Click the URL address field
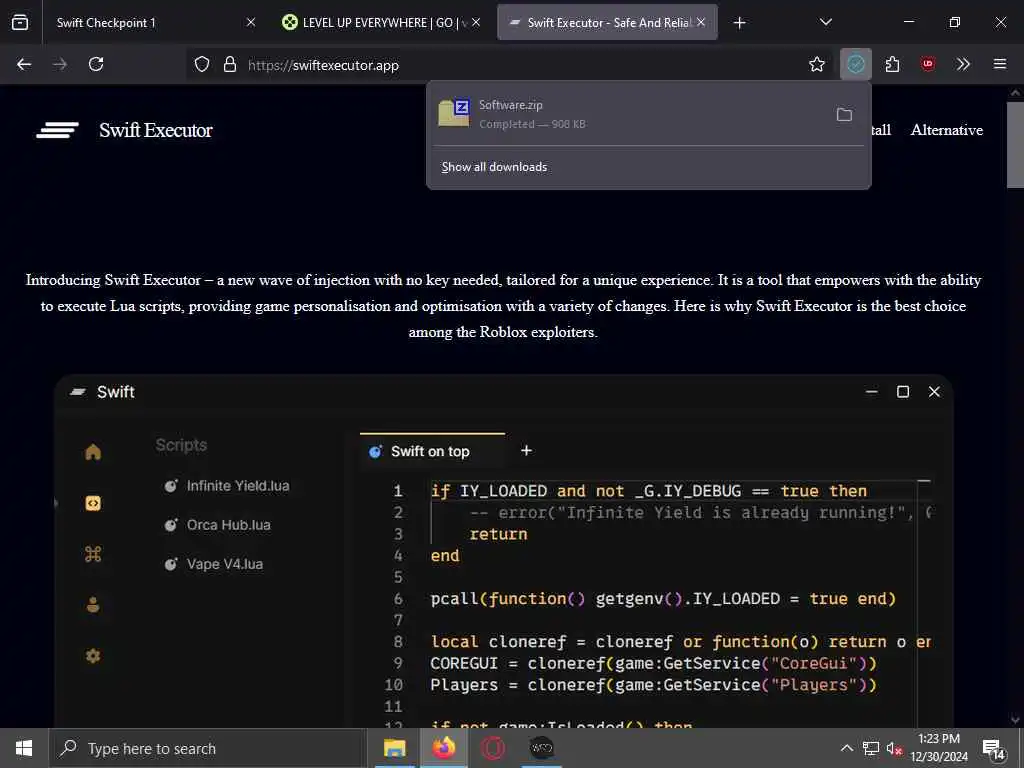 click(509, 65)
